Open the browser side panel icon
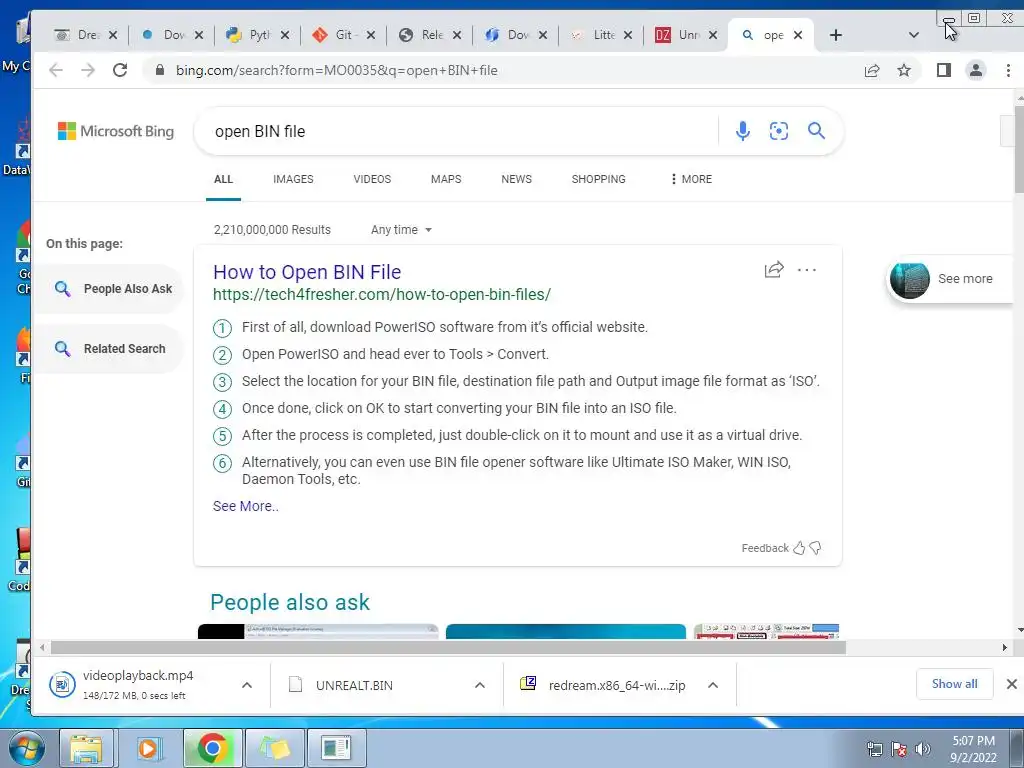 943,70
